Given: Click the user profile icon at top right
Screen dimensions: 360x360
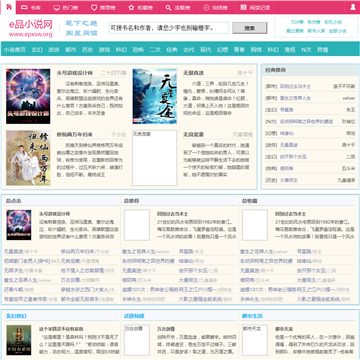Looking at the screenshot, I should 353,7.
